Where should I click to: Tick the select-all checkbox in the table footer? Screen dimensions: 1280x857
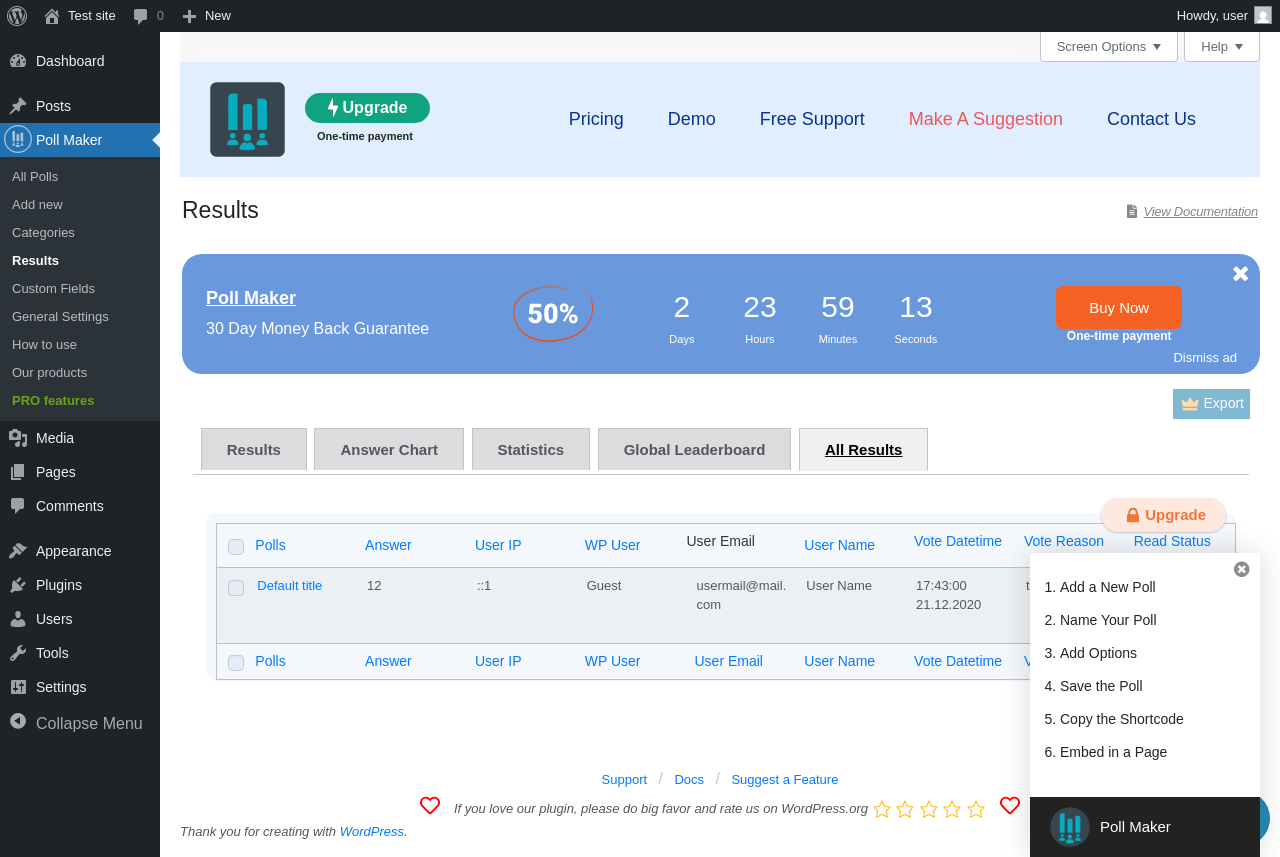tap(236, 663)
